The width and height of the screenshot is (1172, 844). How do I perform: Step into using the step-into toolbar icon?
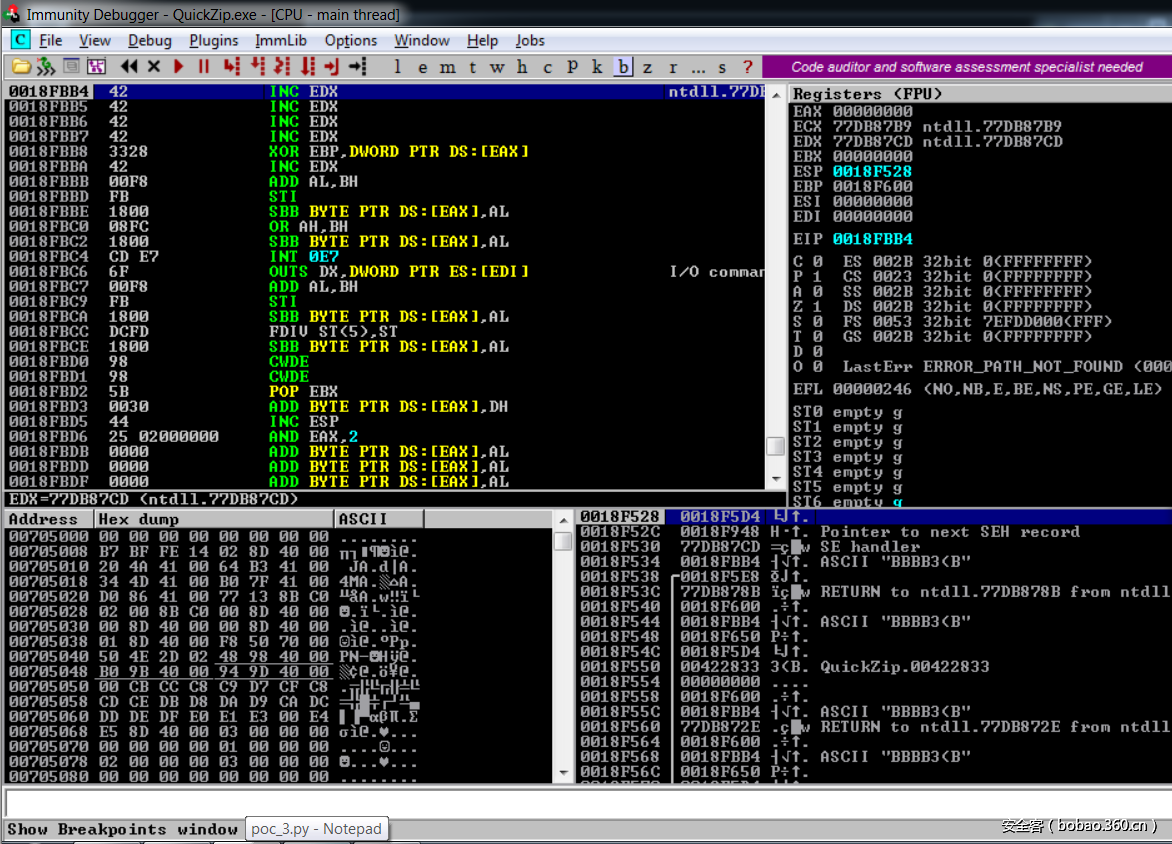(233, 66)
